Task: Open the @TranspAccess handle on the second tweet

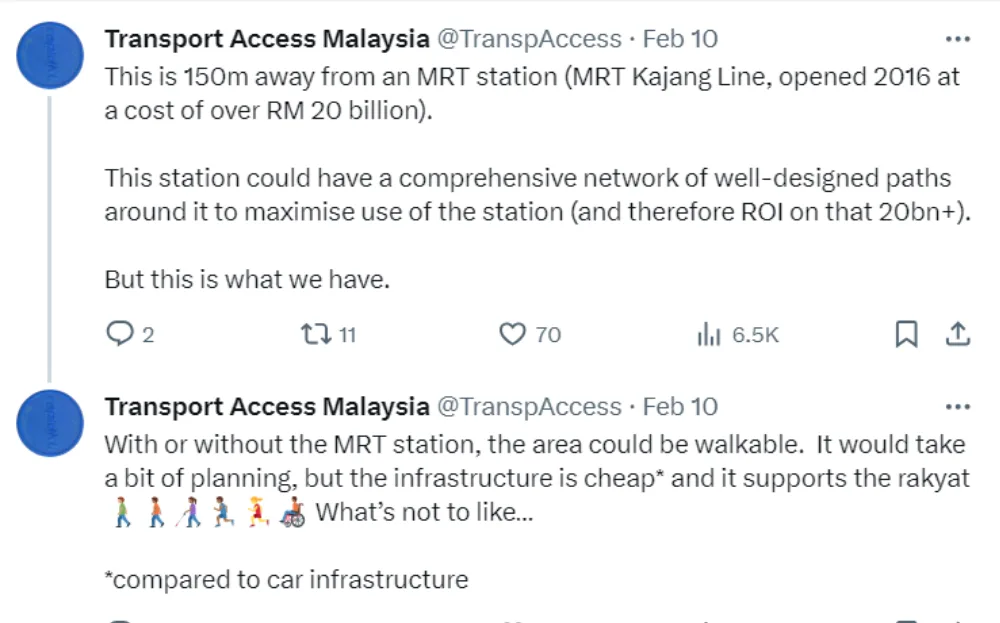Action: (529, 407)
